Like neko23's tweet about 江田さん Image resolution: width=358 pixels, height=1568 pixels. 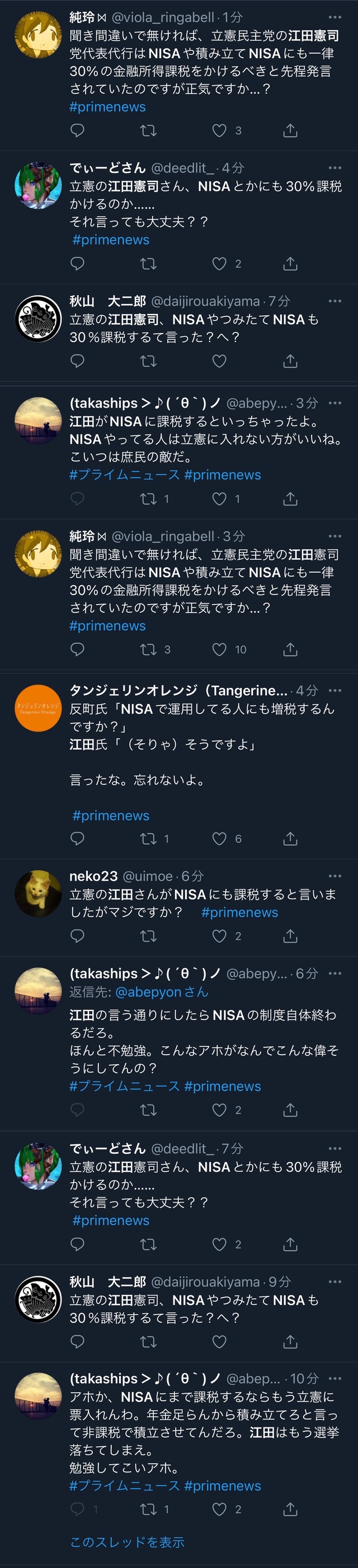(x=219, y=935)
